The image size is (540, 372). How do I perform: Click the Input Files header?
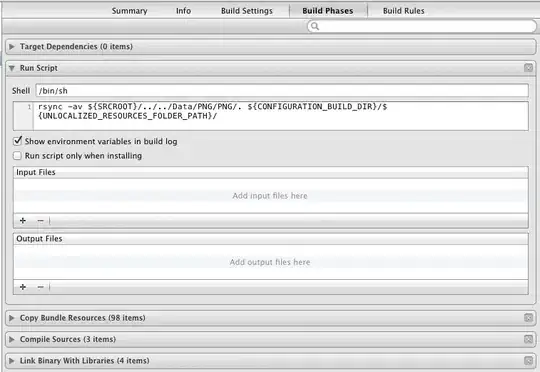(x=271, y=172)
